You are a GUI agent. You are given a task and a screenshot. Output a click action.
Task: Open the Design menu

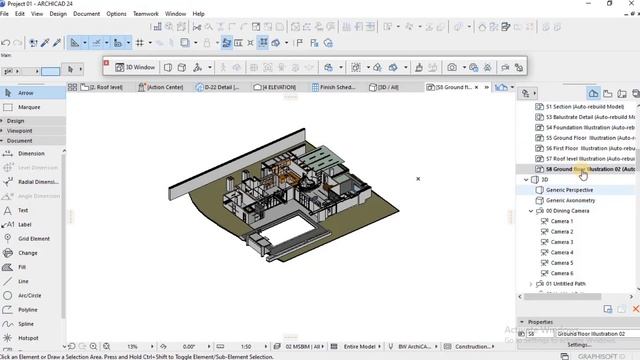[58, 14]
